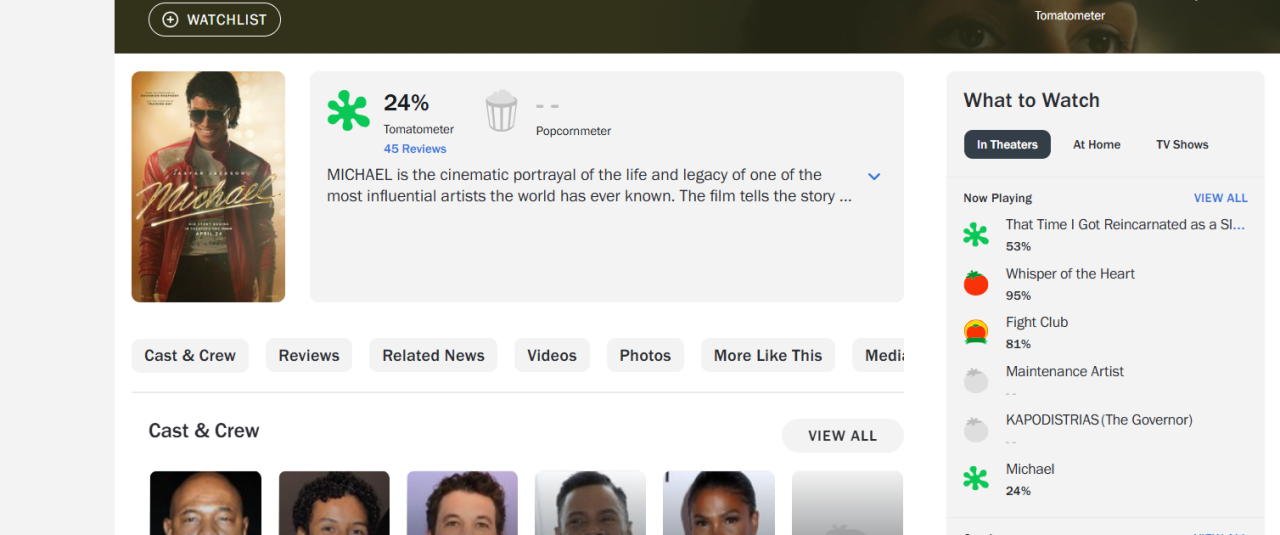The height and width of the screenshot is (535, 1280).
Task: Jump to the More Like This section
Action: click(767, 356)
